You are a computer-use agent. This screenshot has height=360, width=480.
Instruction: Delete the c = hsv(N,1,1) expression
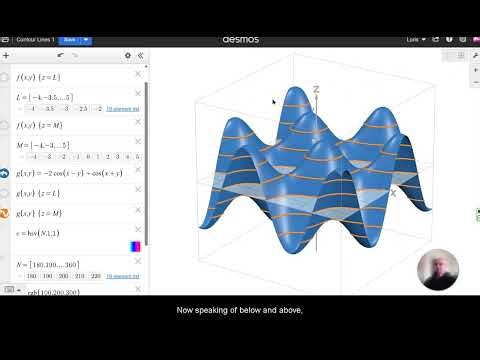(138, 229)
